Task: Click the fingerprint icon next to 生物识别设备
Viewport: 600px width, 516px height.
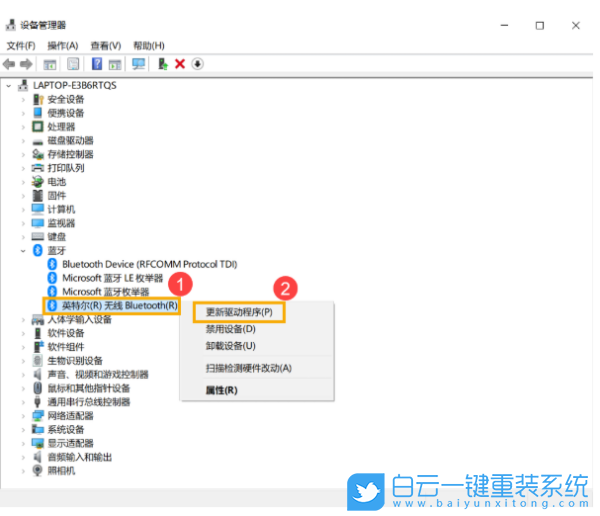Action: (38, 360)
